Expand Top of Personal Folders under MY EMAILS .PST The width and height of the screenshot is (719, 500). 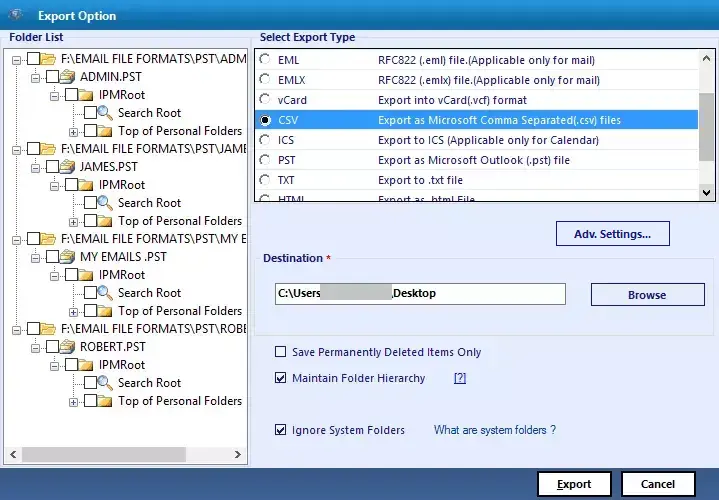pyautogui.click(x=73, y=312)
